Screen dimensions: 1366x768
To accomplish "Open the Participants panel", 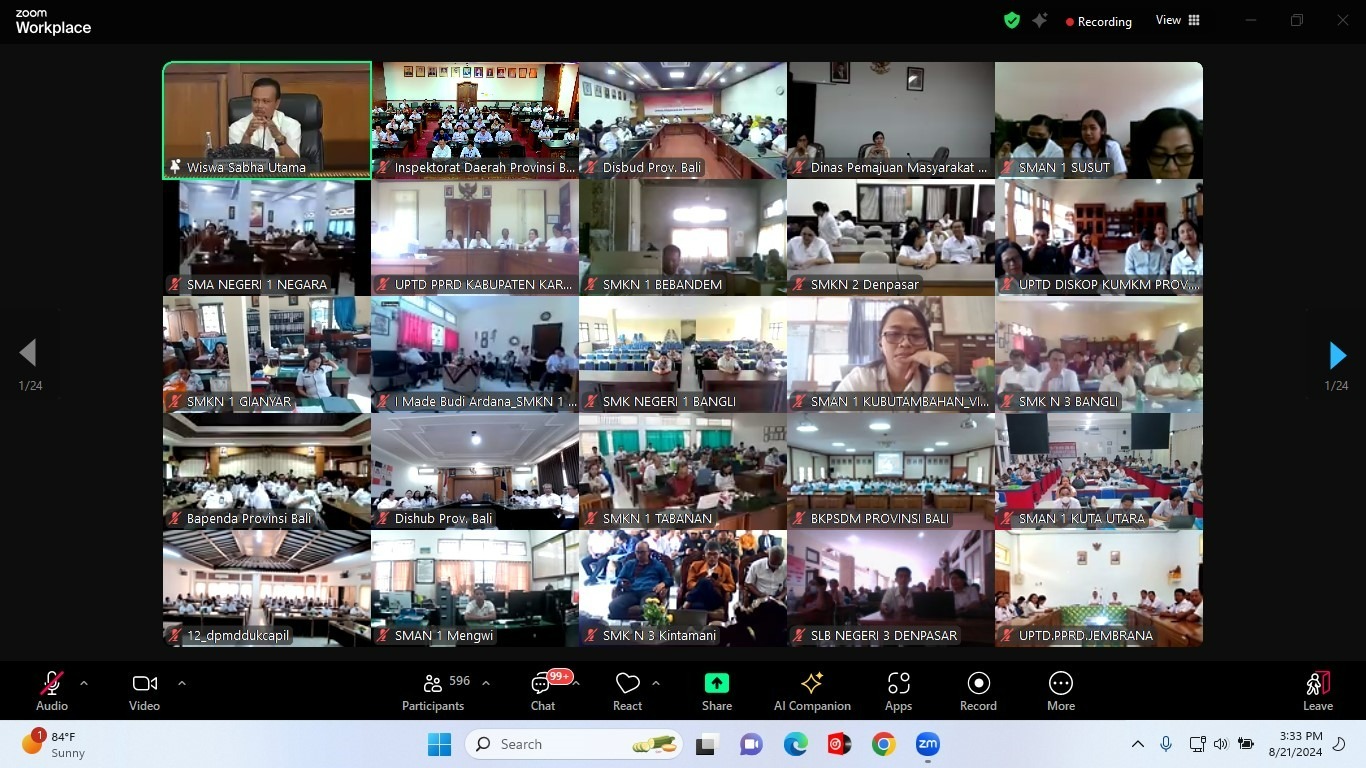I will (x=433, y=691).
